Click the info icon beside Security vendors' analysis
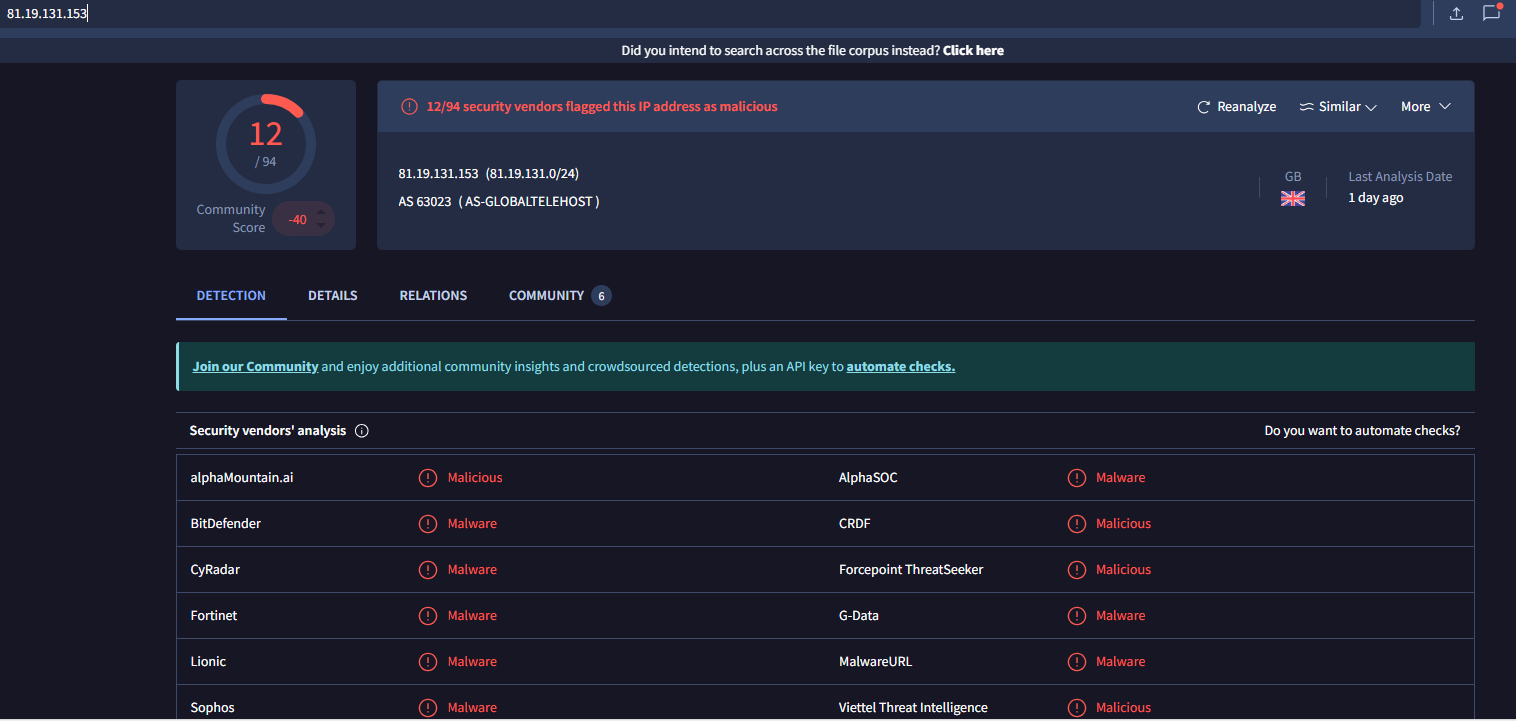The height and width of the screenshot is (721, 1516). [362, 431]
